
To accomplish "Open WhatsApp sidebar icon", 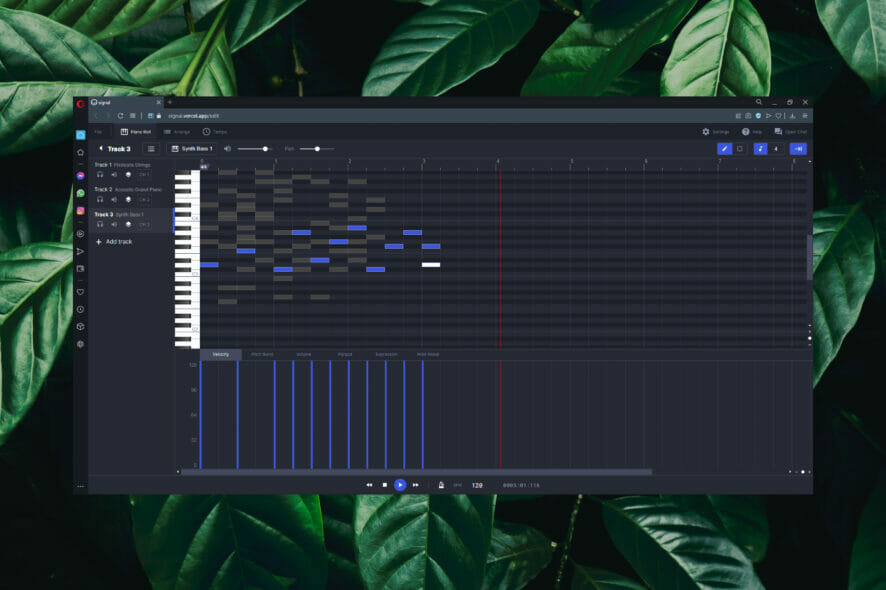I will 81,193.
